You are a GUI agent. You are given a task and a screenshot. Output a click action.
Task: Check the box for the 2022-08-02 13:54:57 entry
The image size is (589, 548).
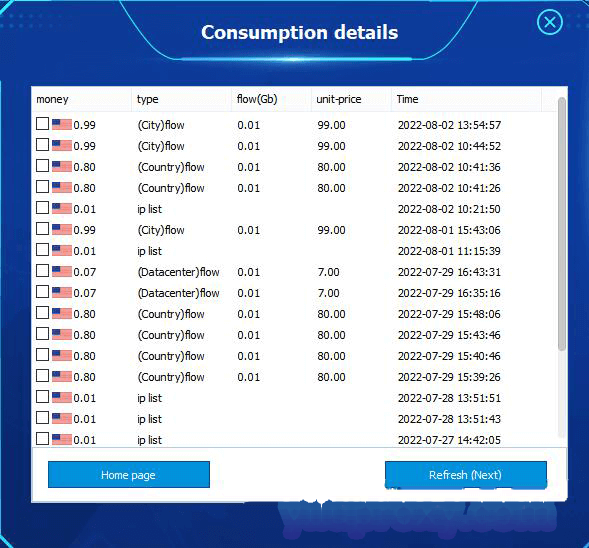click(x=42, y=124)
